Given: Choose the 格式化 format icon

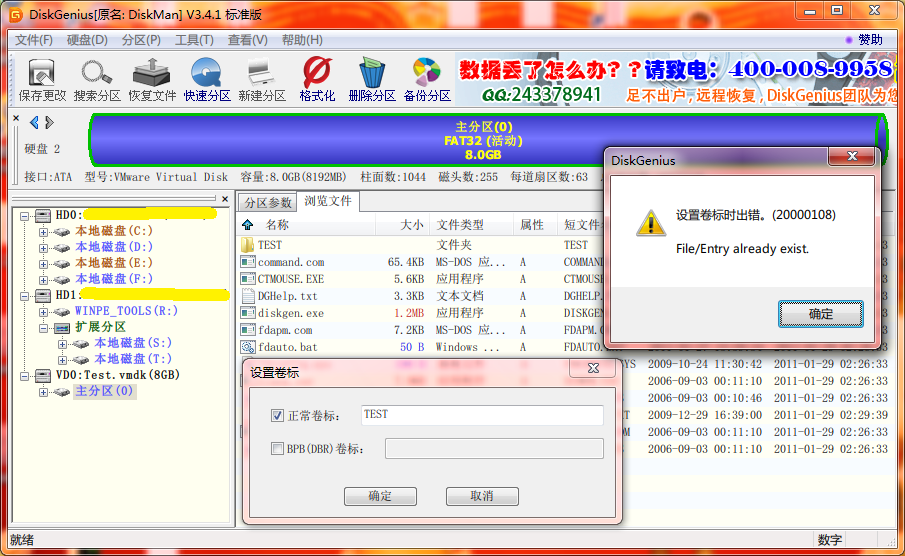Looking at the screenshot, I should click(317, 80).
